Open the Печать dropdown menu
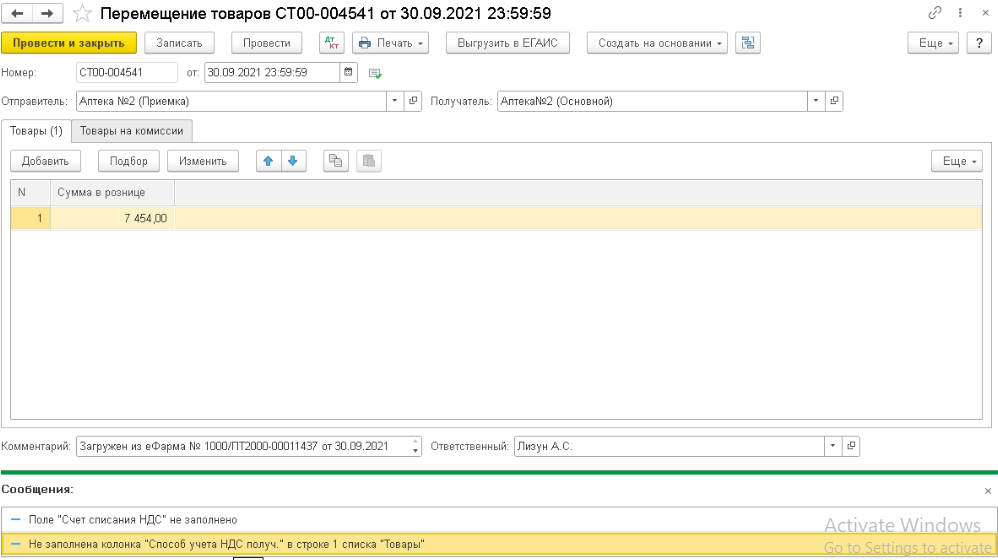 (x=391, y=43)
